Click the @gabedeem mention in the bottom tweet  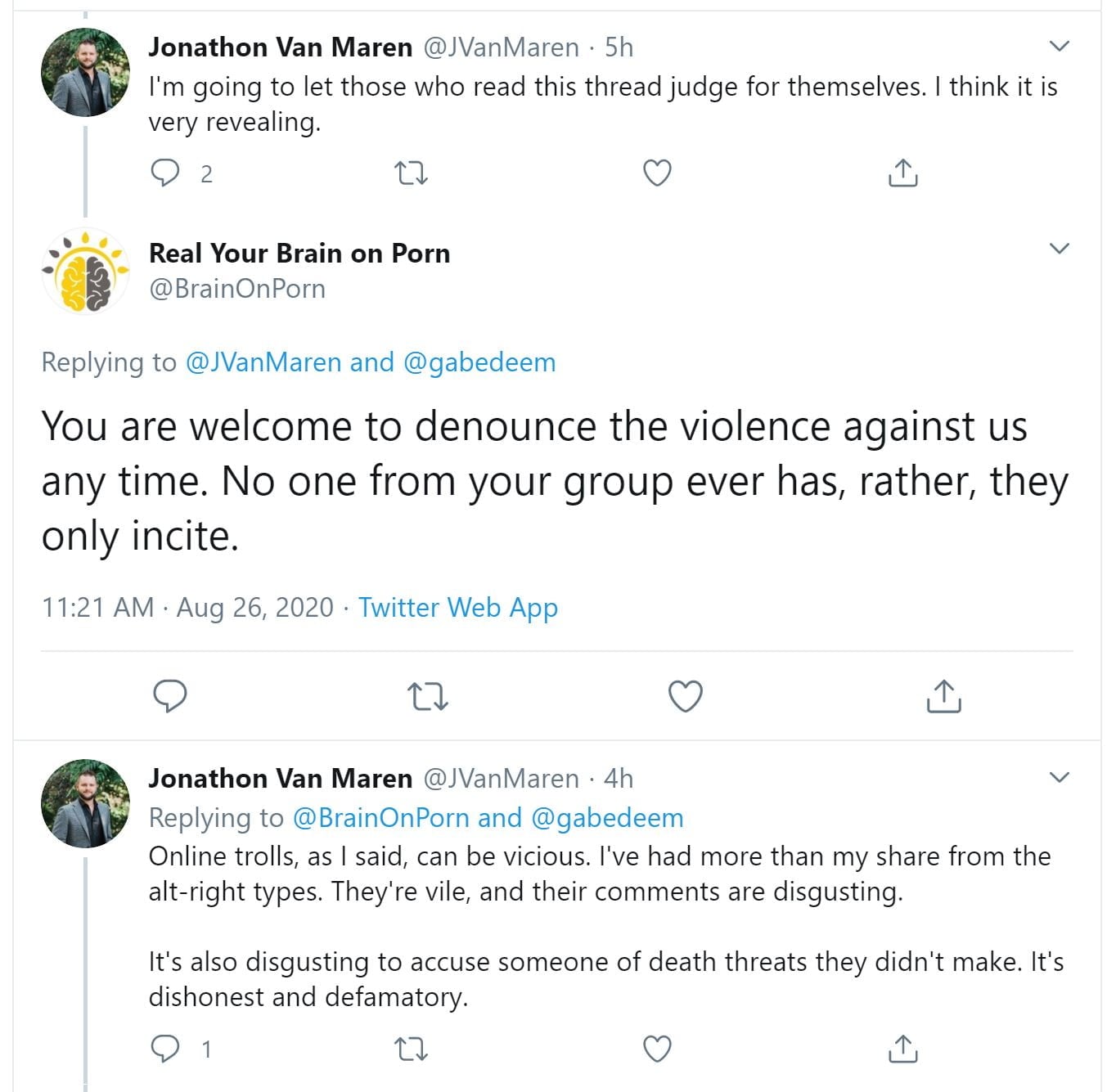[x=607, y=817]
